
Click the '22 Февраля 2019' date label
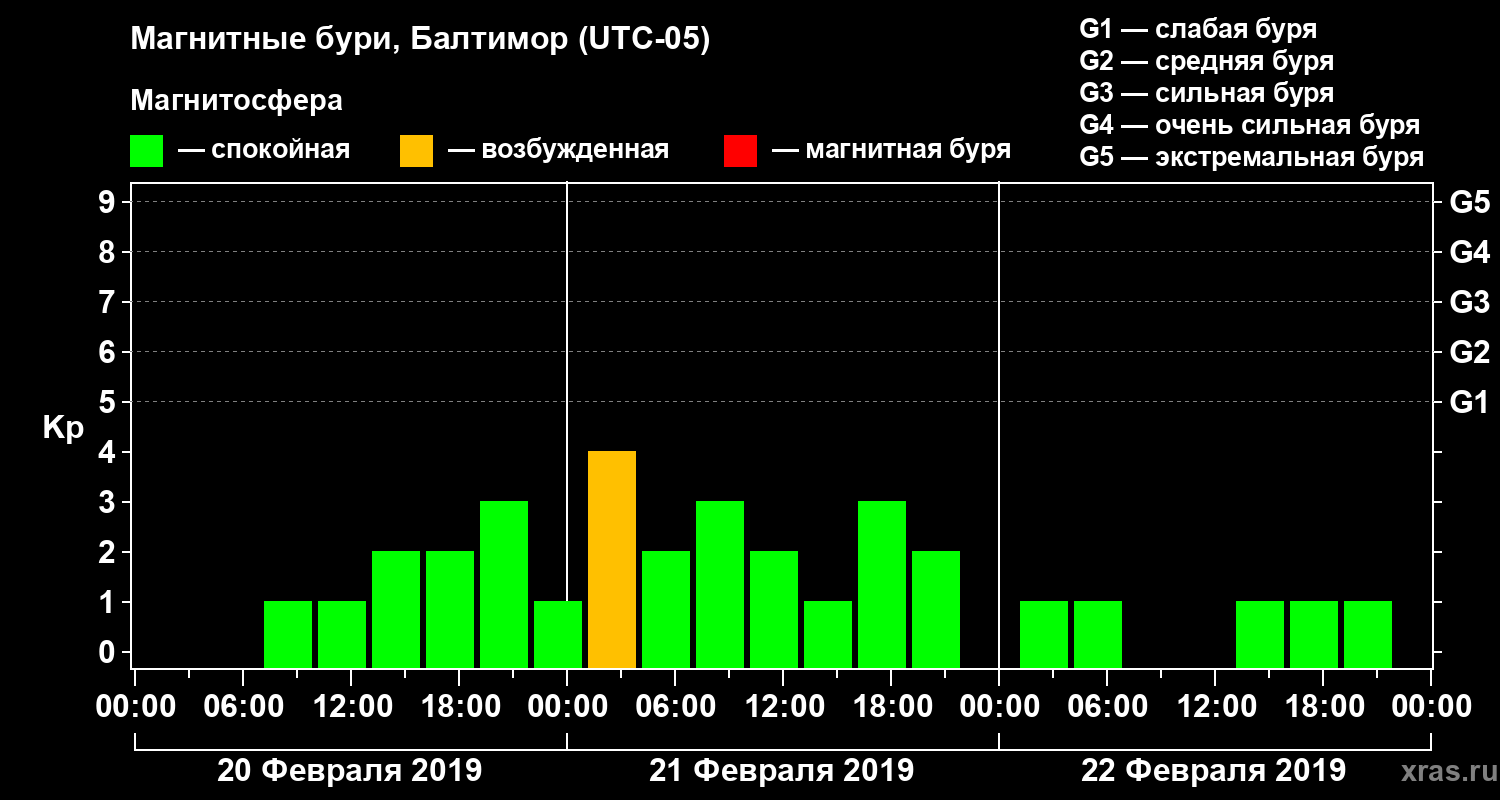(1214, 771)
